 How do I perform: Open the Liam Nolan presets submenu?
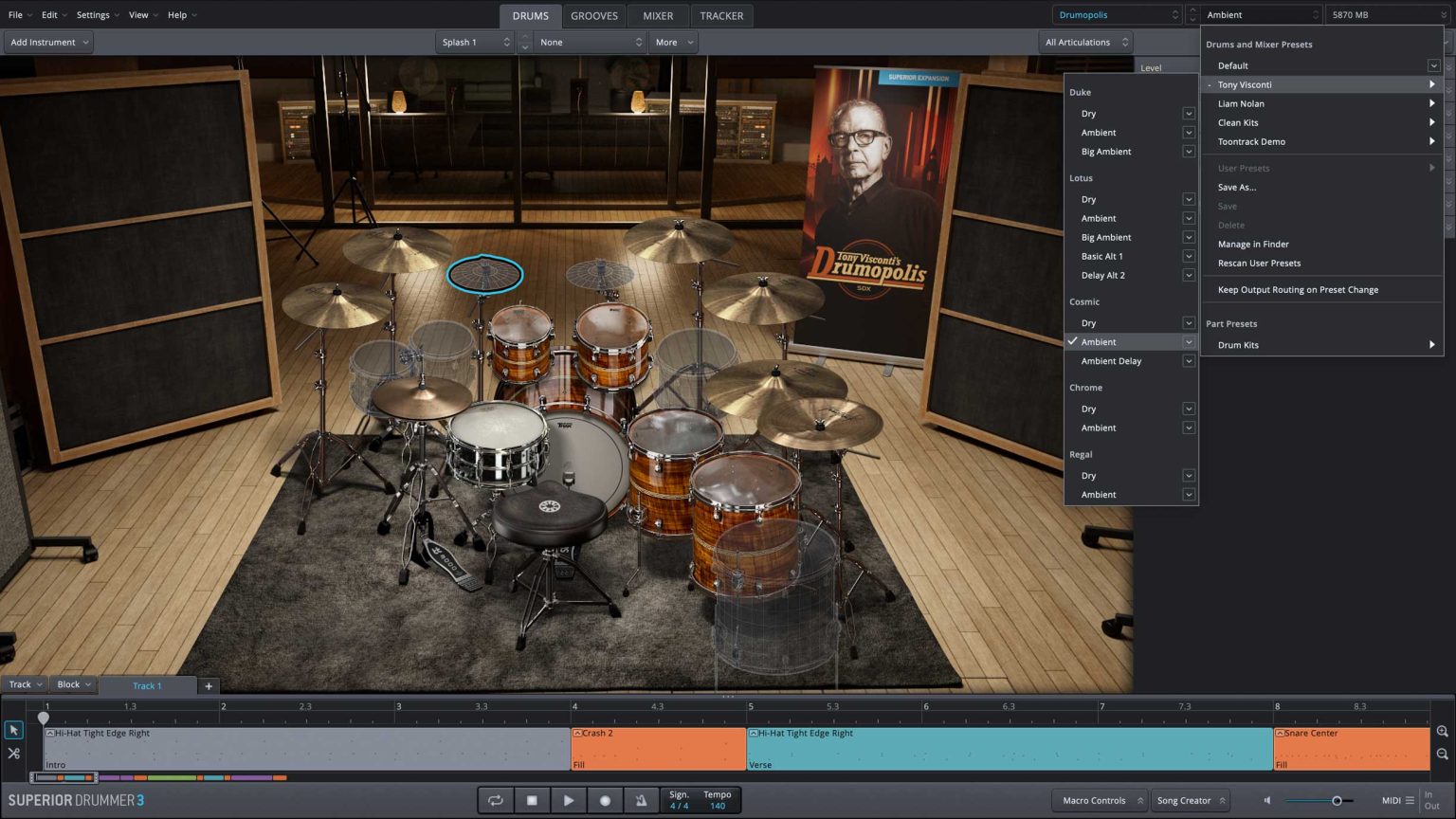coord(1241,104)
